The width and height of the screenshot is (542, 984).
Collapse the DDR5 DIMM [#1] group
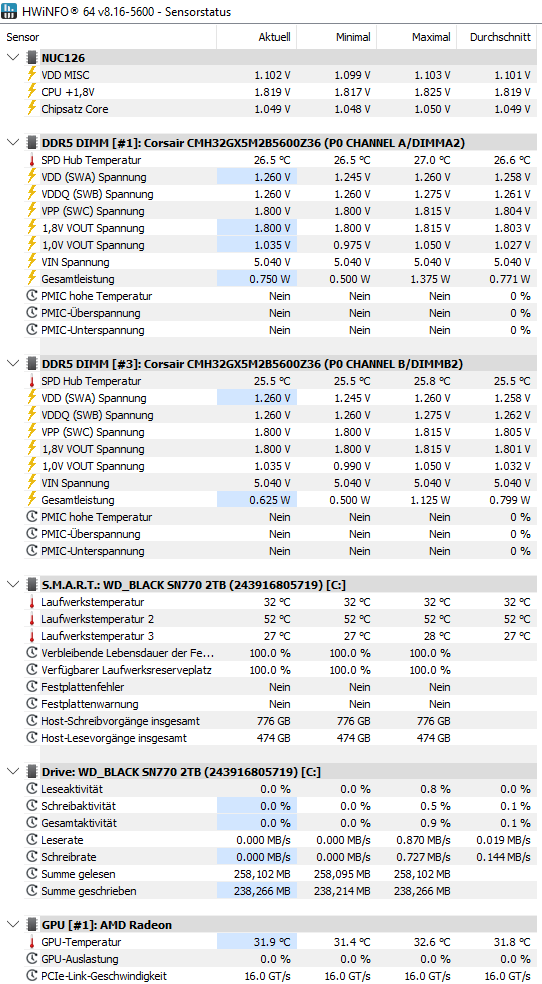(x=13, y=142)
